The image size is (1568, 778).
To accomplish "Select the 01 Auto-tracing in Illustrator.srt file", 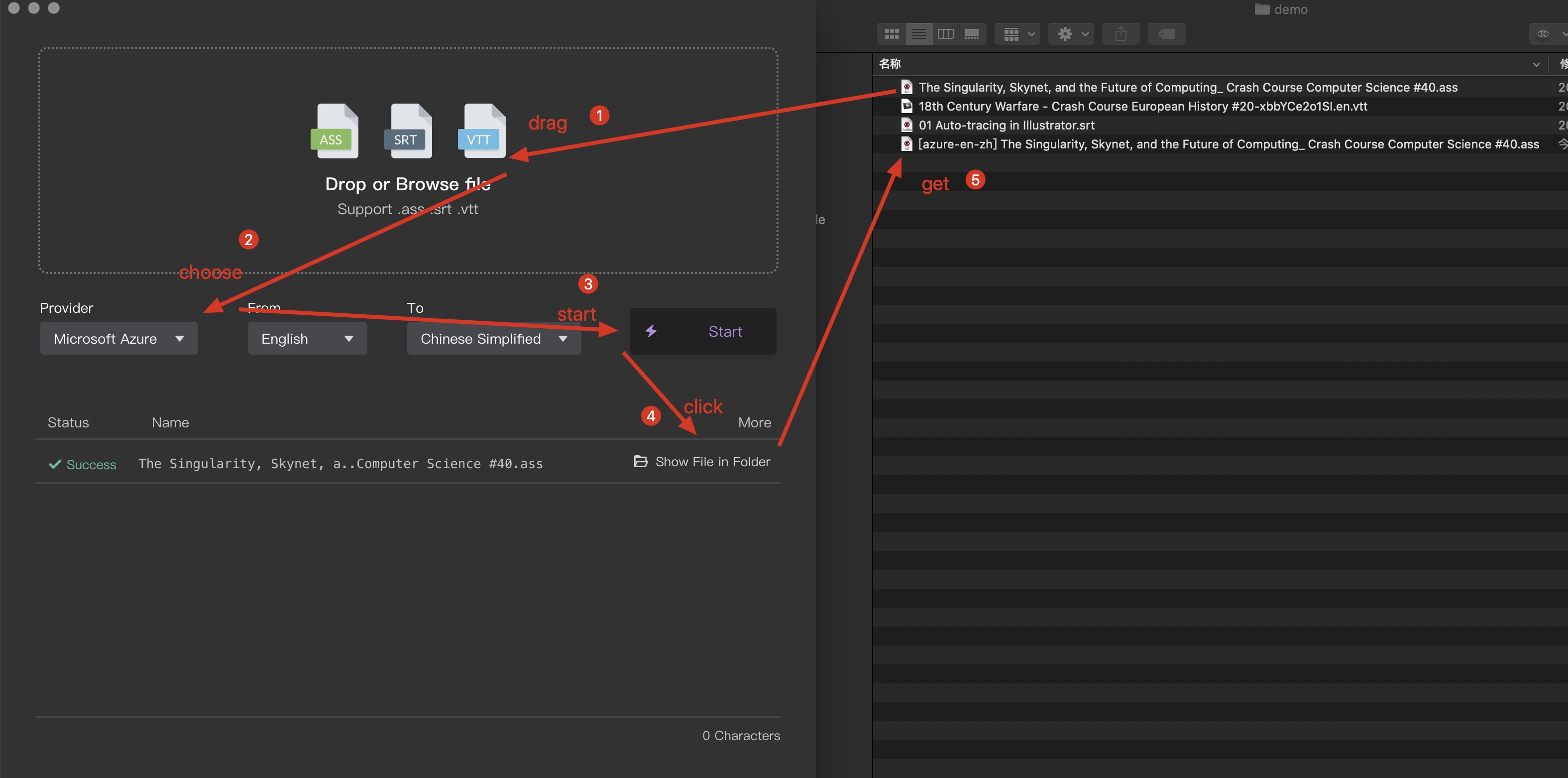I will click(1006, 125).
